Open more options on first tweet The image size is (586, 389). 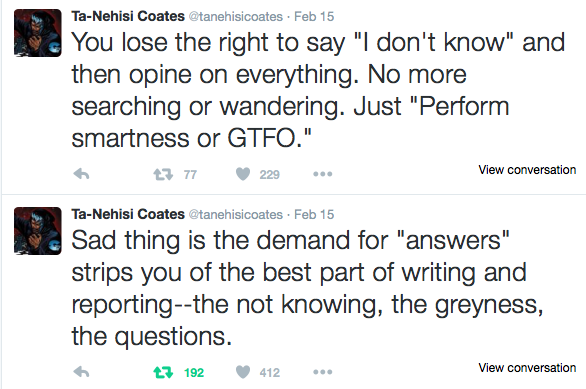click(323, 174)
